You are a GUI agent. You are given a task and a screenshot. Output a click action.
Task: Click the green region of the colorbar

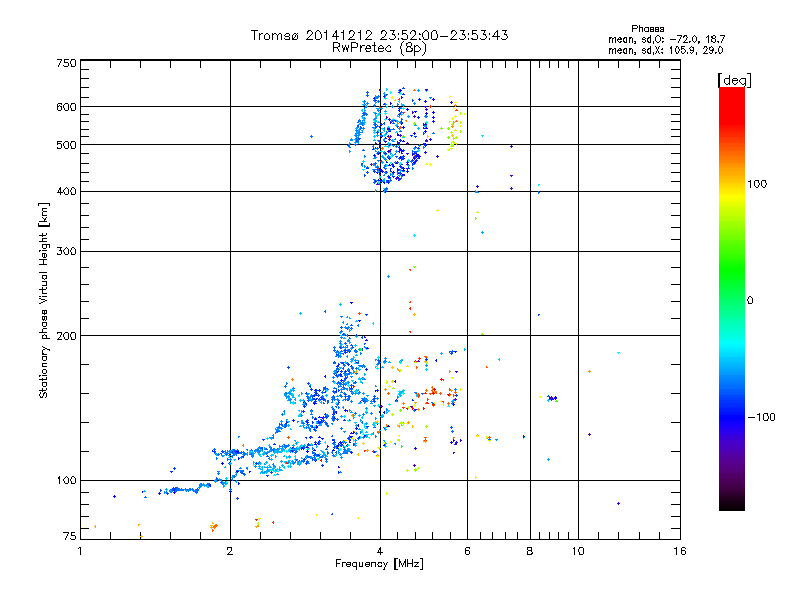pyautogui.click(x=732, y=270)
